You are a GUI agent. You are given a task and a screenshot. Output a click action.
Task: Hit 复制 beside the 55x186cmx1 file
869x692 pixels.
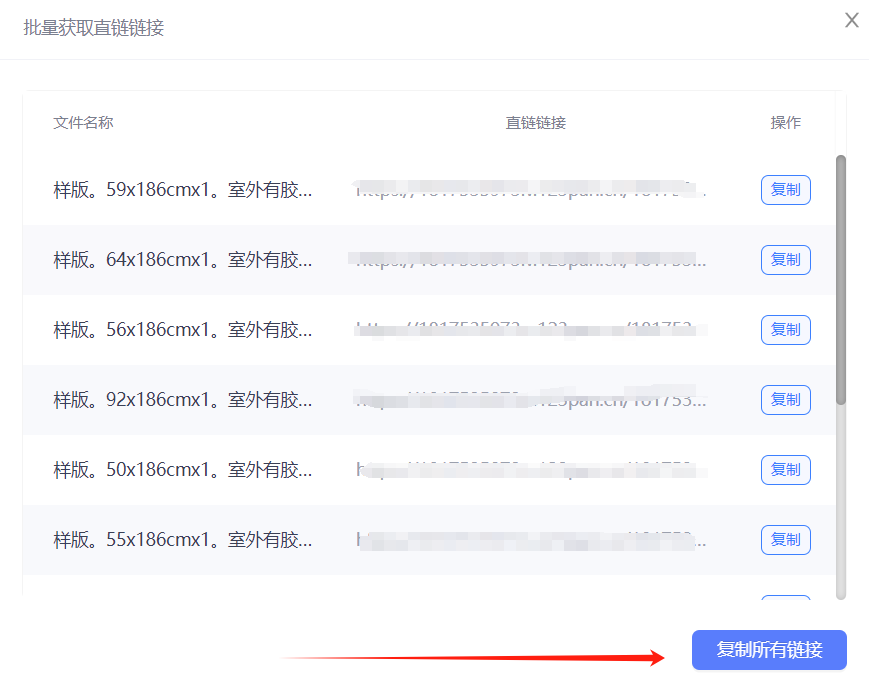(x=785, y=539)
